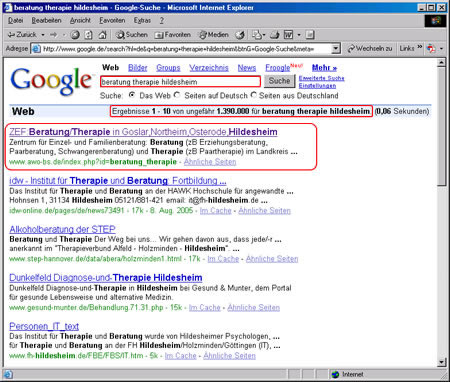Click the scrollbar up arrow
The image size is (450, 382).
point(441,63)
